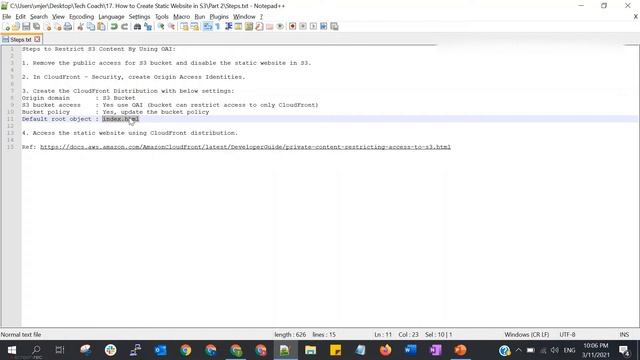The height and width of the screenshot is (360, 640).
Task: Open OneNote from the taskbar
Action: [x=436, y=350]
